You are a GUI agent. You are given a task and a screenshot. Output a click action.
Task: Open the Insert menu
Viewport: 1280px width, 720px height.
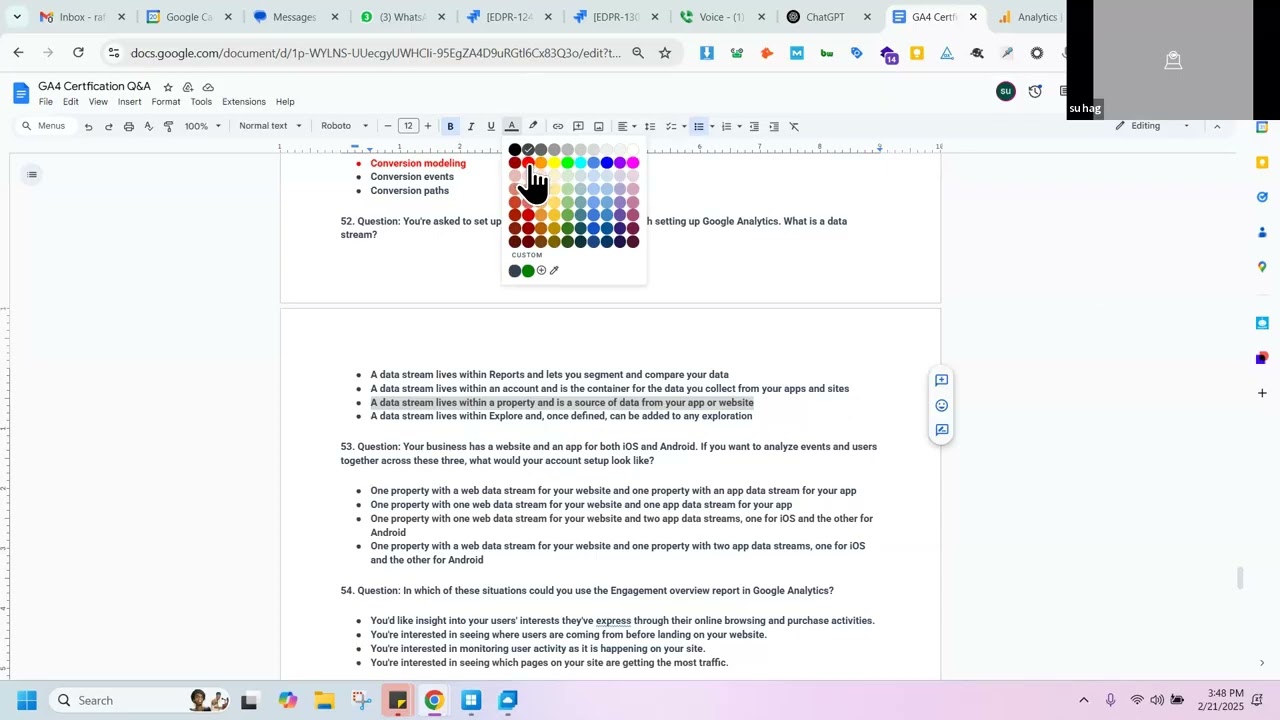130,102
